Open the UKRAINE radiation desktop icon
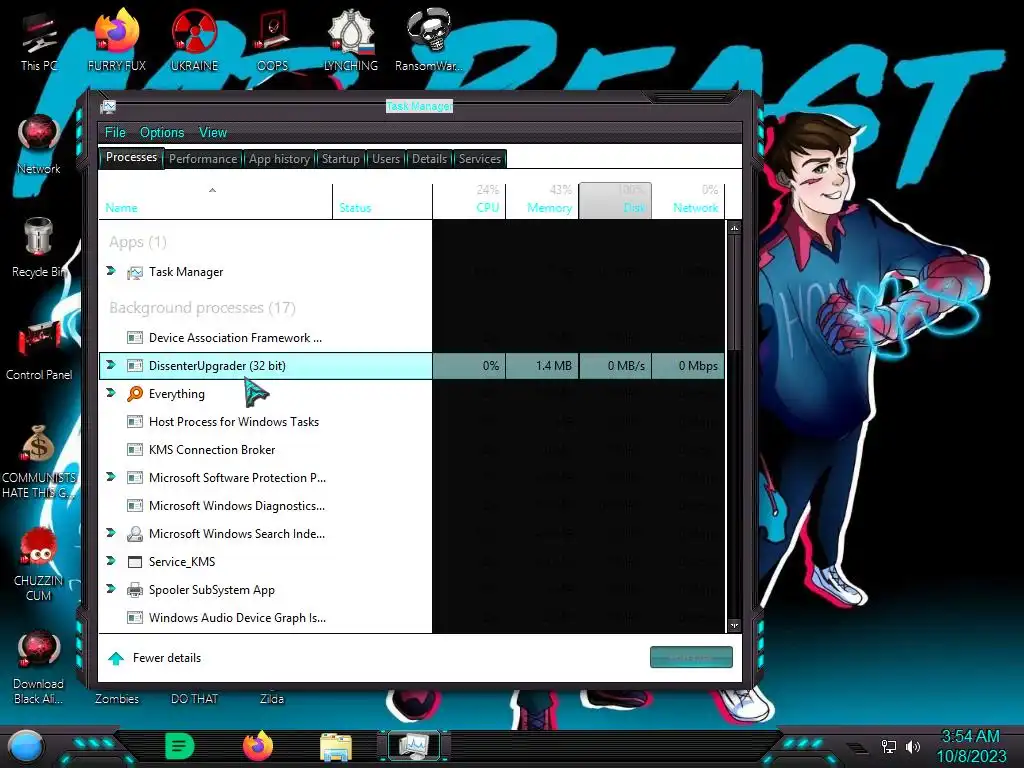The width and height of the screenshot is (1024, 768). (x=194, y=40)
